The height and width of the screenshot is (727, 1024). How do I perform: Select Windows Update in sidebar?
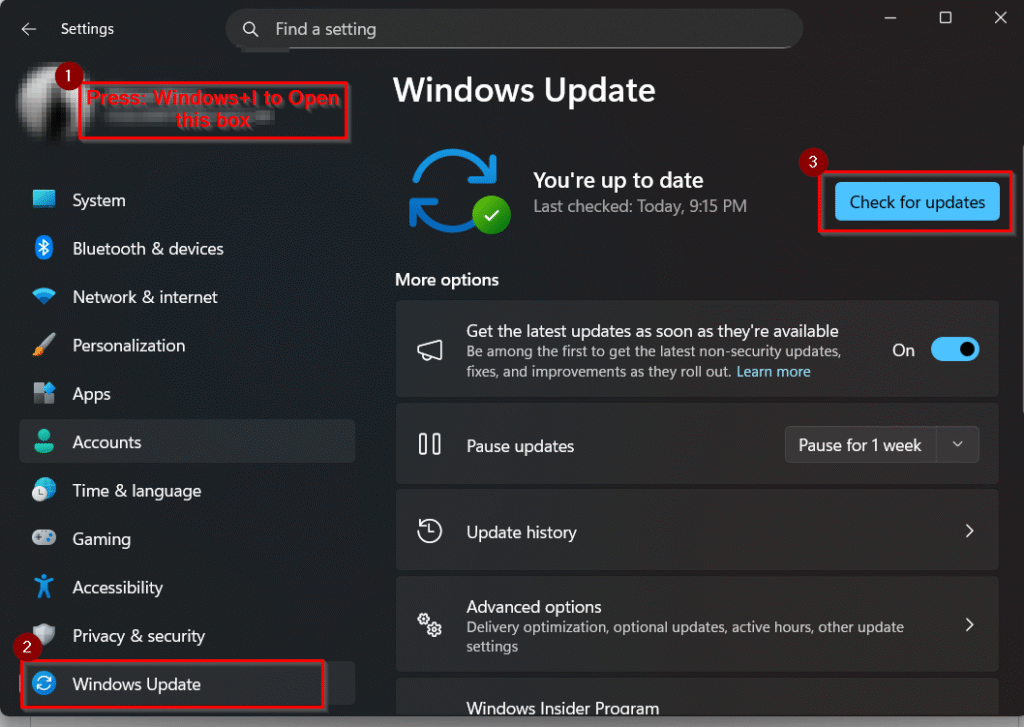(x=187, y=683)
